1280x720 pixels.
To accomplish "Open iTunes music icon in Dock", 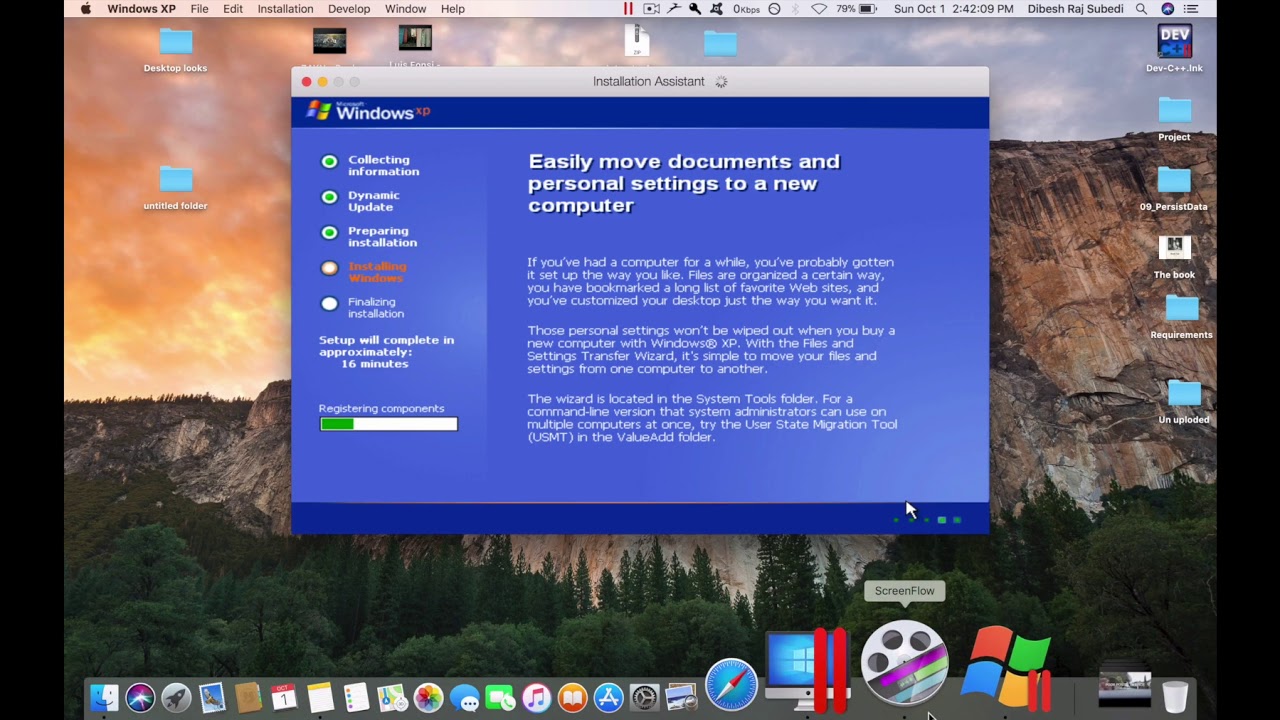I will (x=536, y=697).
